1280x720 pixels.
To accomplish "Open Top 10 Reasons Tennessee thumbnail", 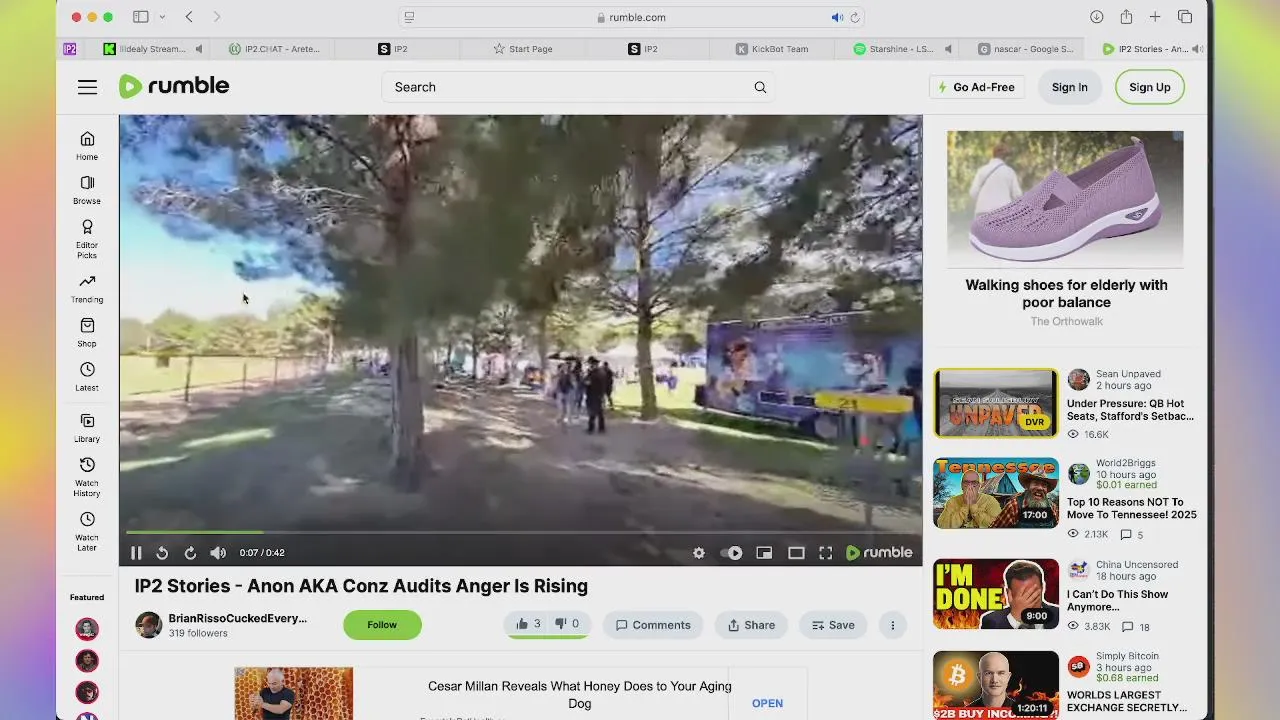I will 996,493.
